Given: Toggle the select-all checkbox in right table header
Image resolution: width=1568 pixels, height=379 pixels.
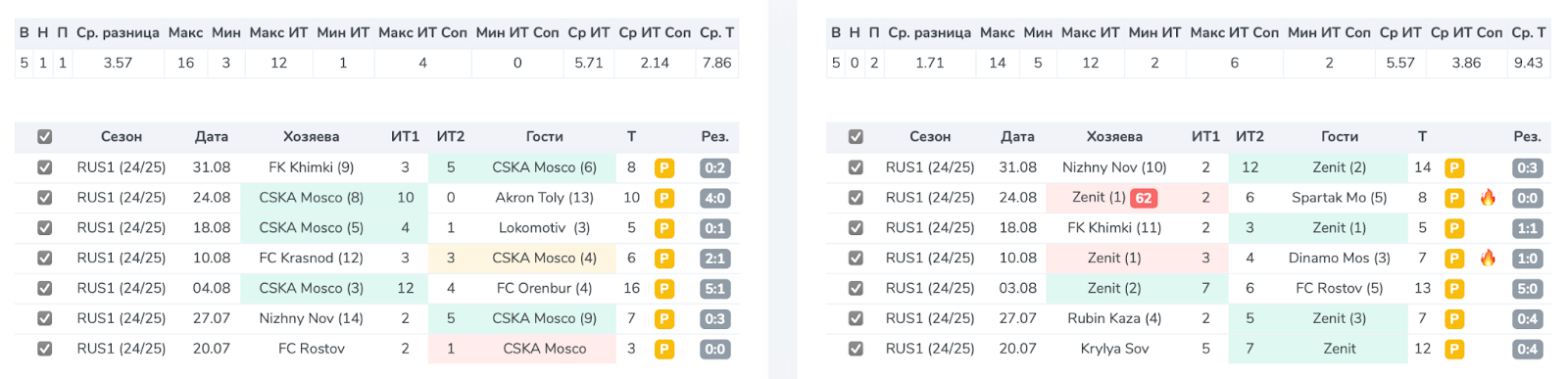Looking at the screenshot, I should [x=856, y=137].
